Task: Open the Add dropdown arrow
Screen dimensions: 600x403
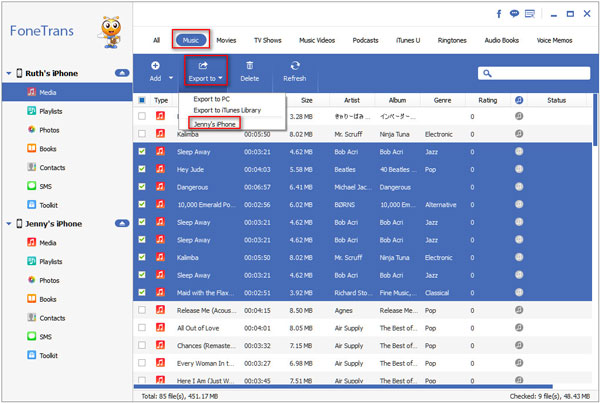Action: [x=171, y=78]
